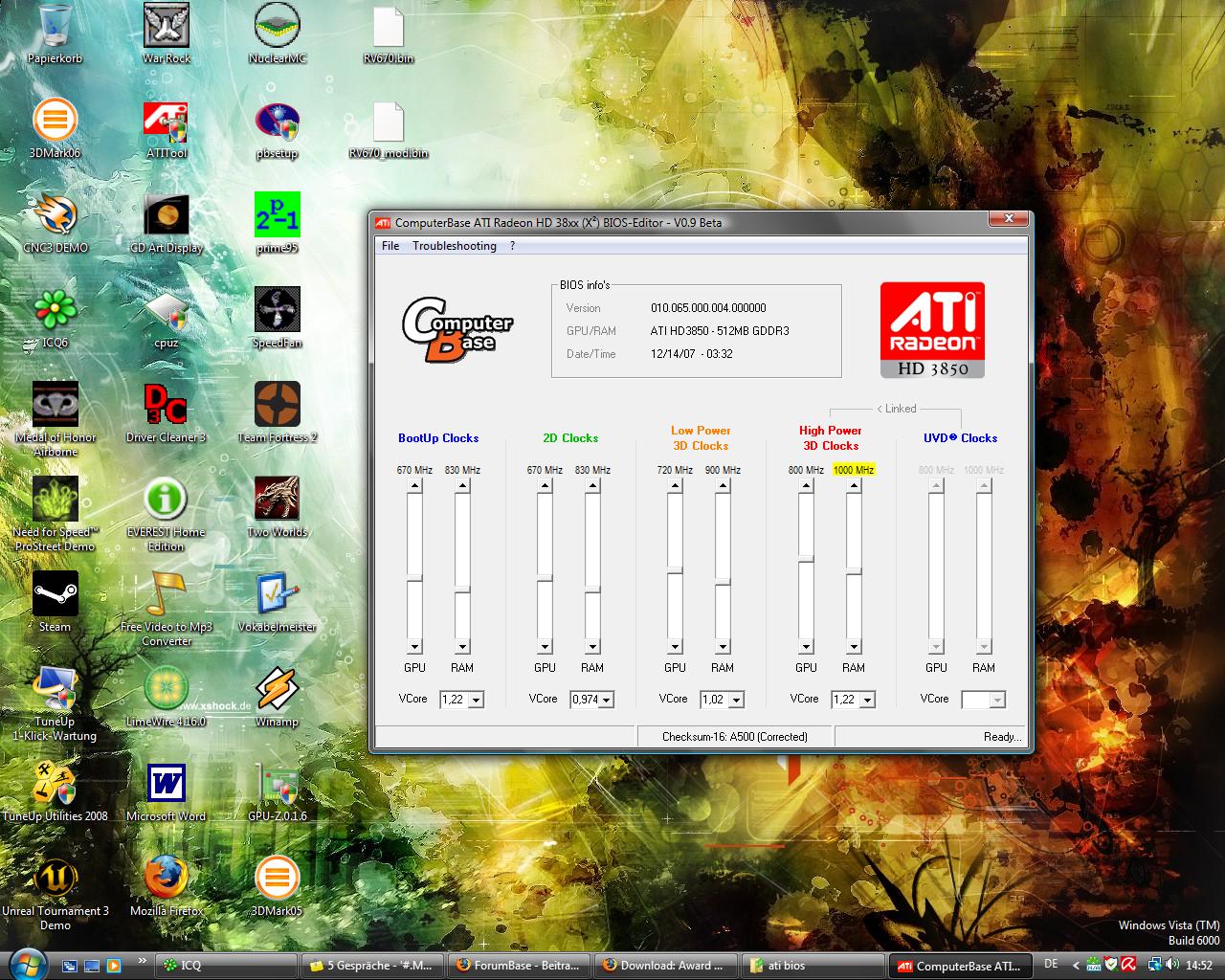Open the Papierkorb recycle bin icon
1225x980 pixels.
[55, 34]
